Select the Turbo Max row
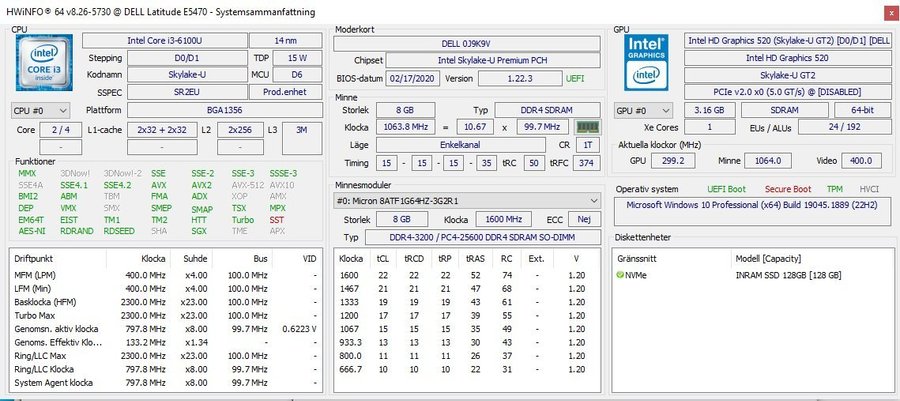This screenshot has width=900, height=401. [165, 316]
